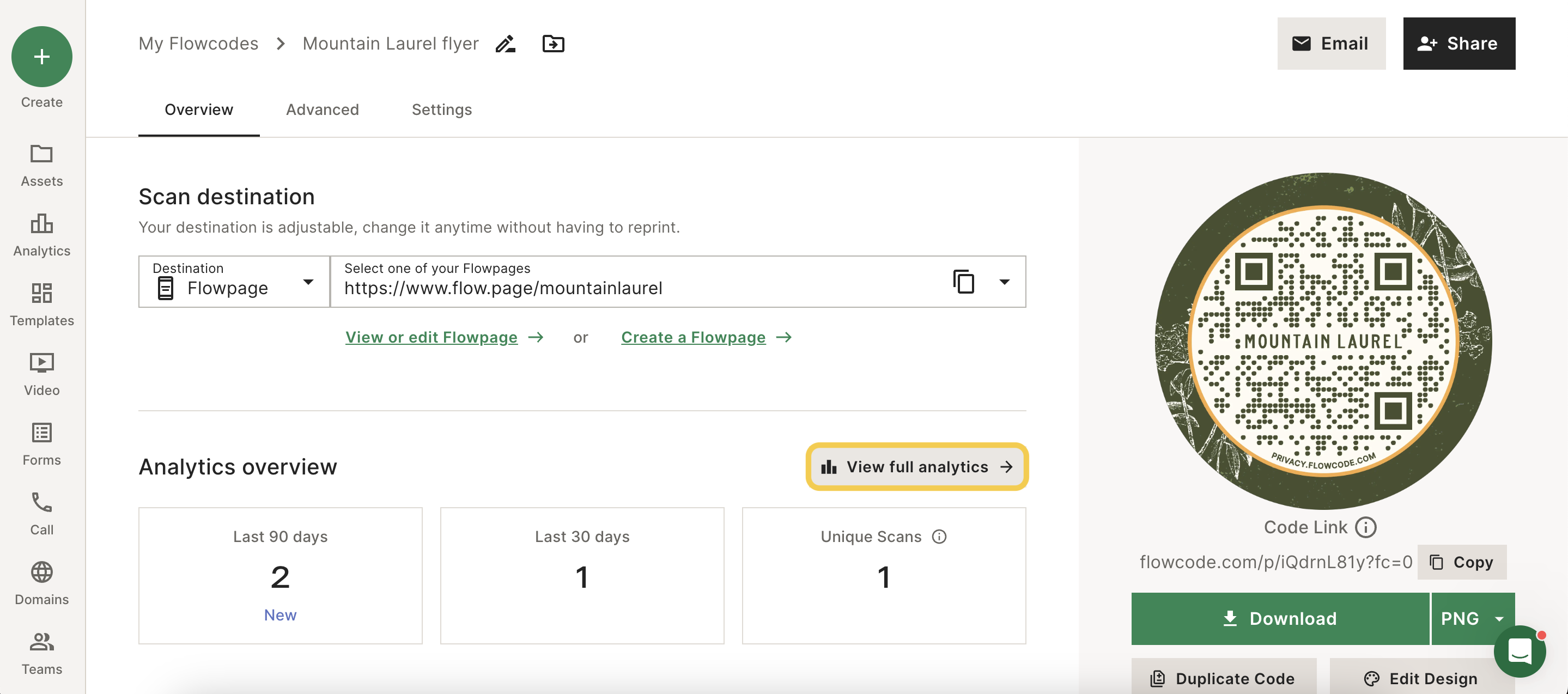Click the green Create plus button

tap(41, 57)
